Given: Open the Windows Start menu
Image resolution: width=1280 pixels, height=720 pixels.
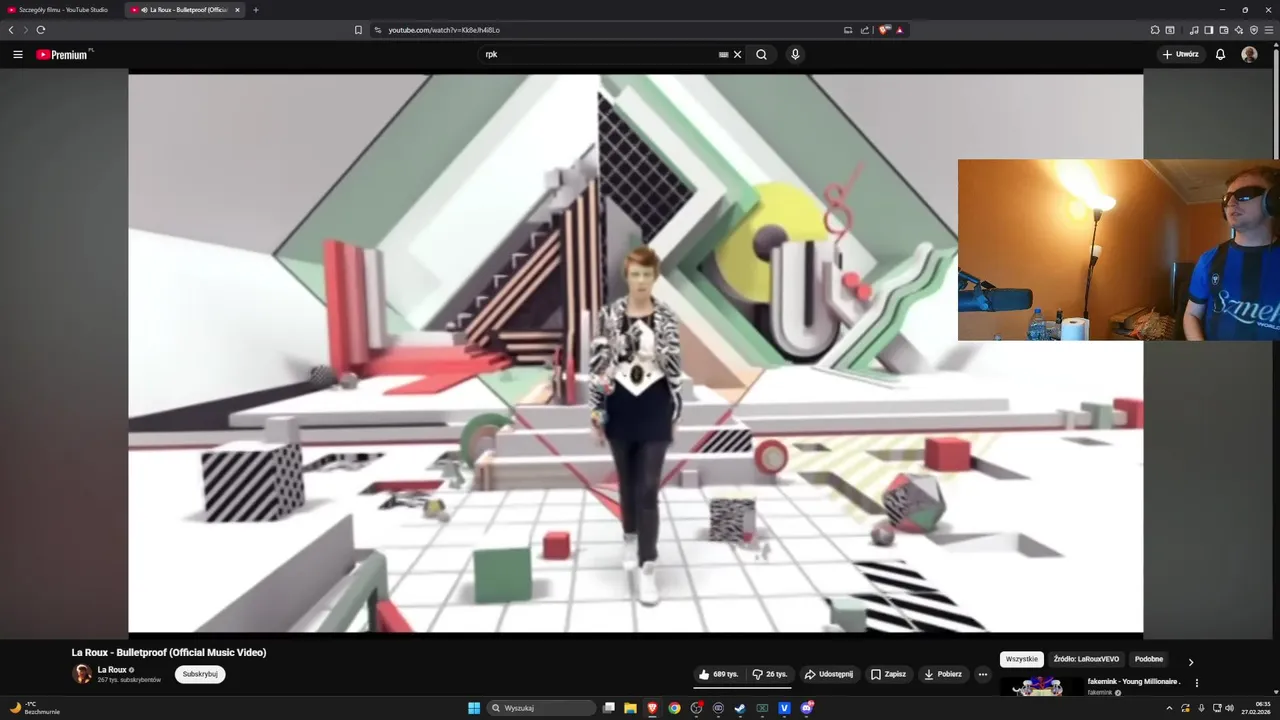Looking at the screenshot, I should (474, 708).
